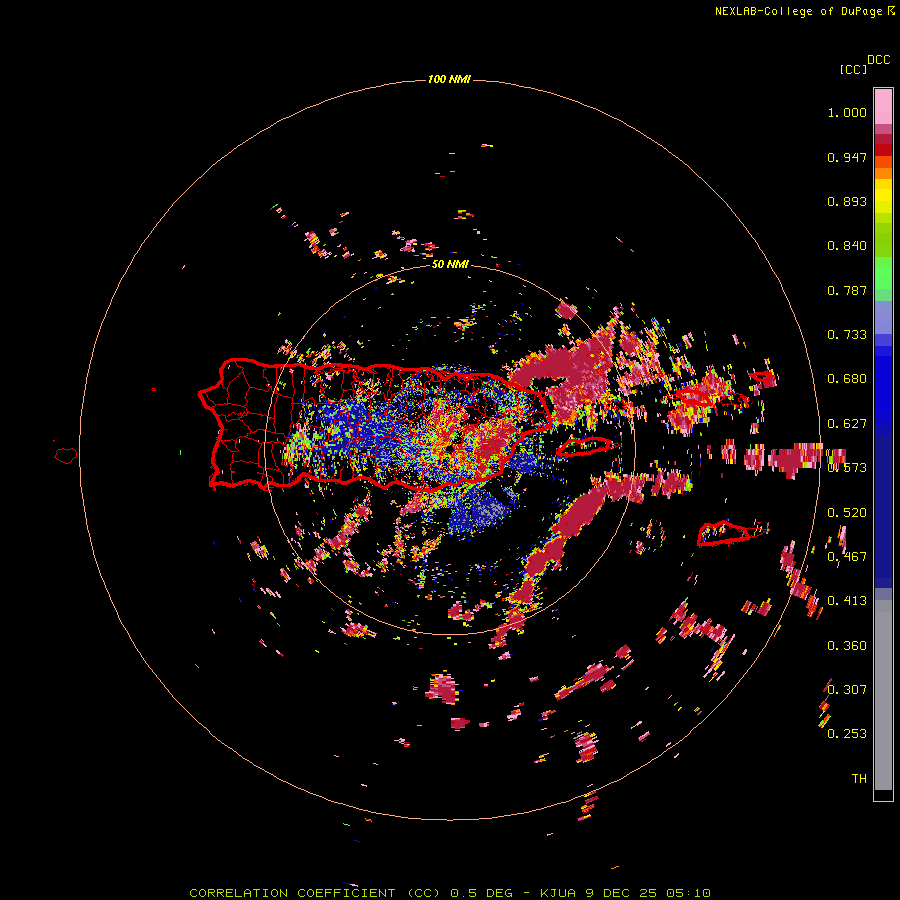The image size is (900, 900).
Task: Click the 0.840 color scale value
Action: pos(847,246)
